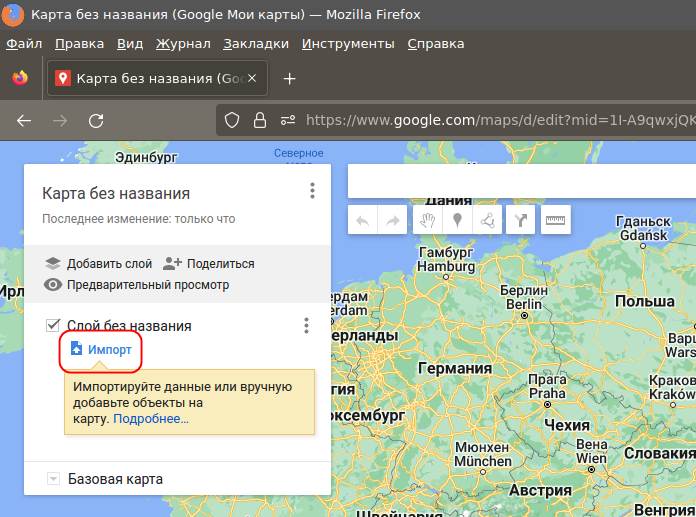696x517 pixels.
Task: Select the Add directions tool
Action: point(520,220)
